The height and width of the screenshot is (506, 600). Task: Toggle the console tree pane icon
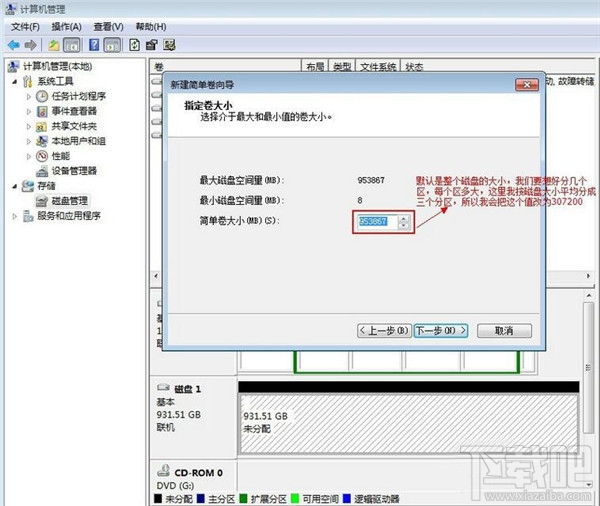click(72, 45)
